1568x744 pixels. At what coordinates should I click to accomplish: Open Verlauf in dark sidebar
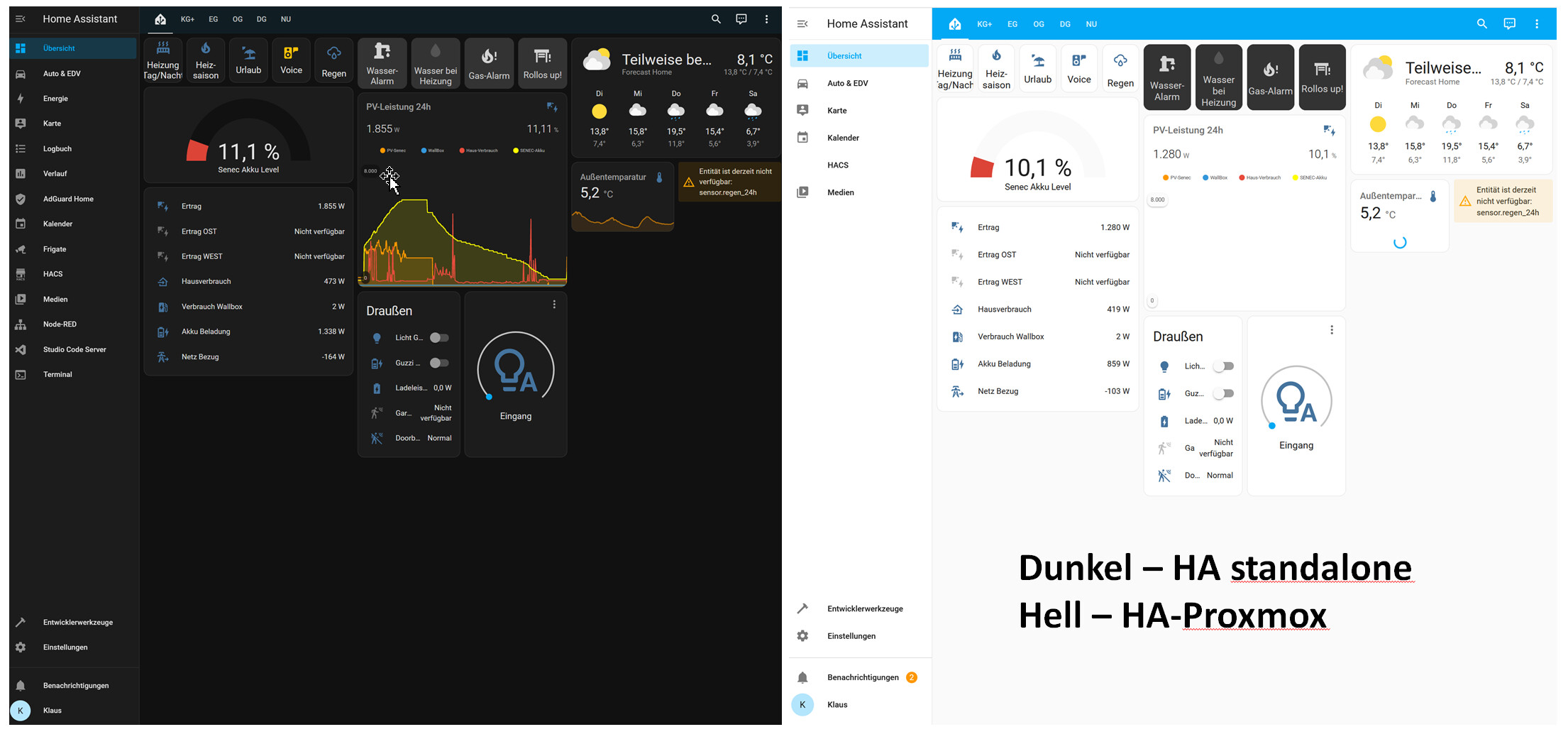click(x=74, y=174)
